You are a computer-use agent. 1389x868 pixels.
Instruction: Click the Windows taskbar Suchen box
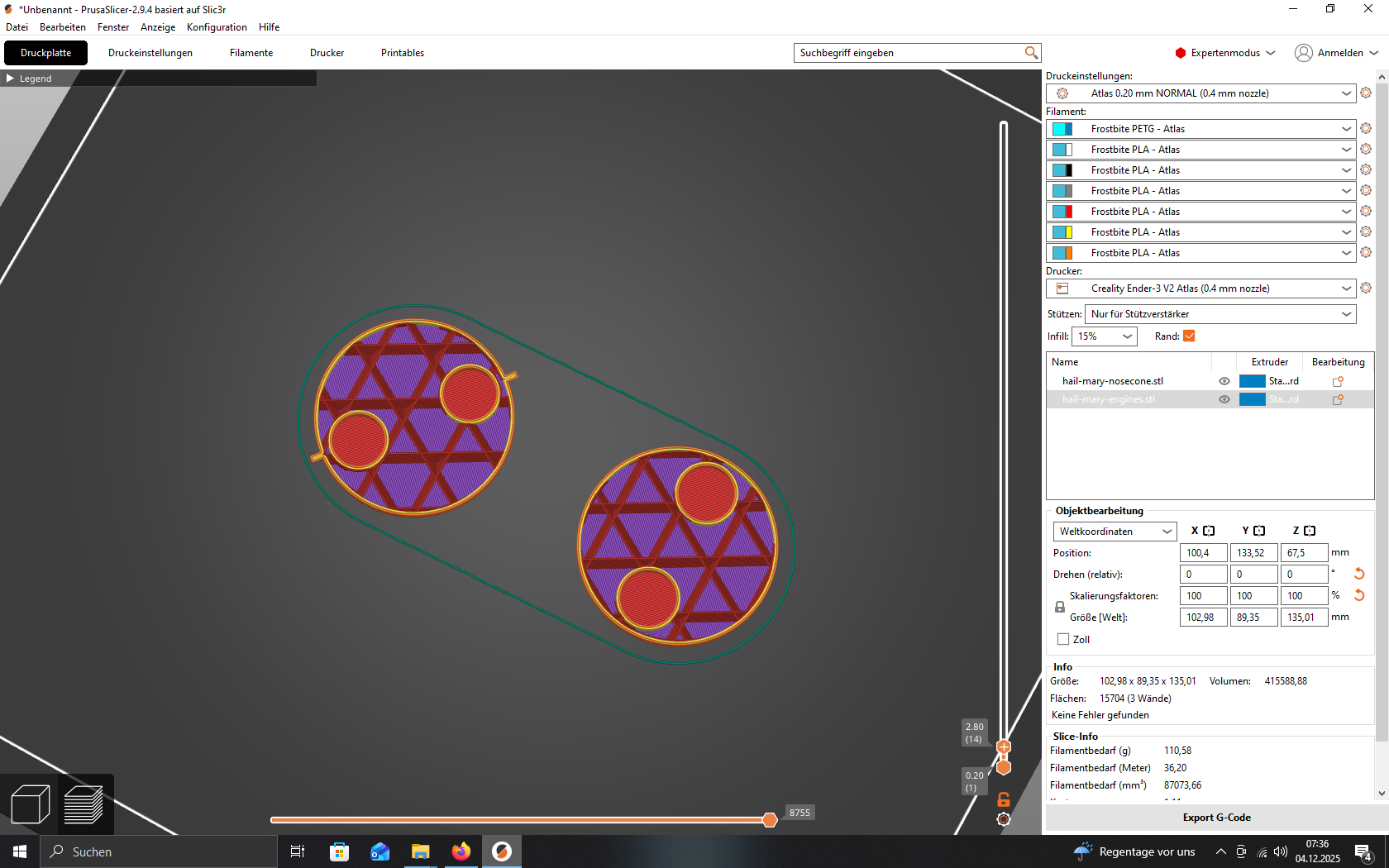click(x=159, y=851)
